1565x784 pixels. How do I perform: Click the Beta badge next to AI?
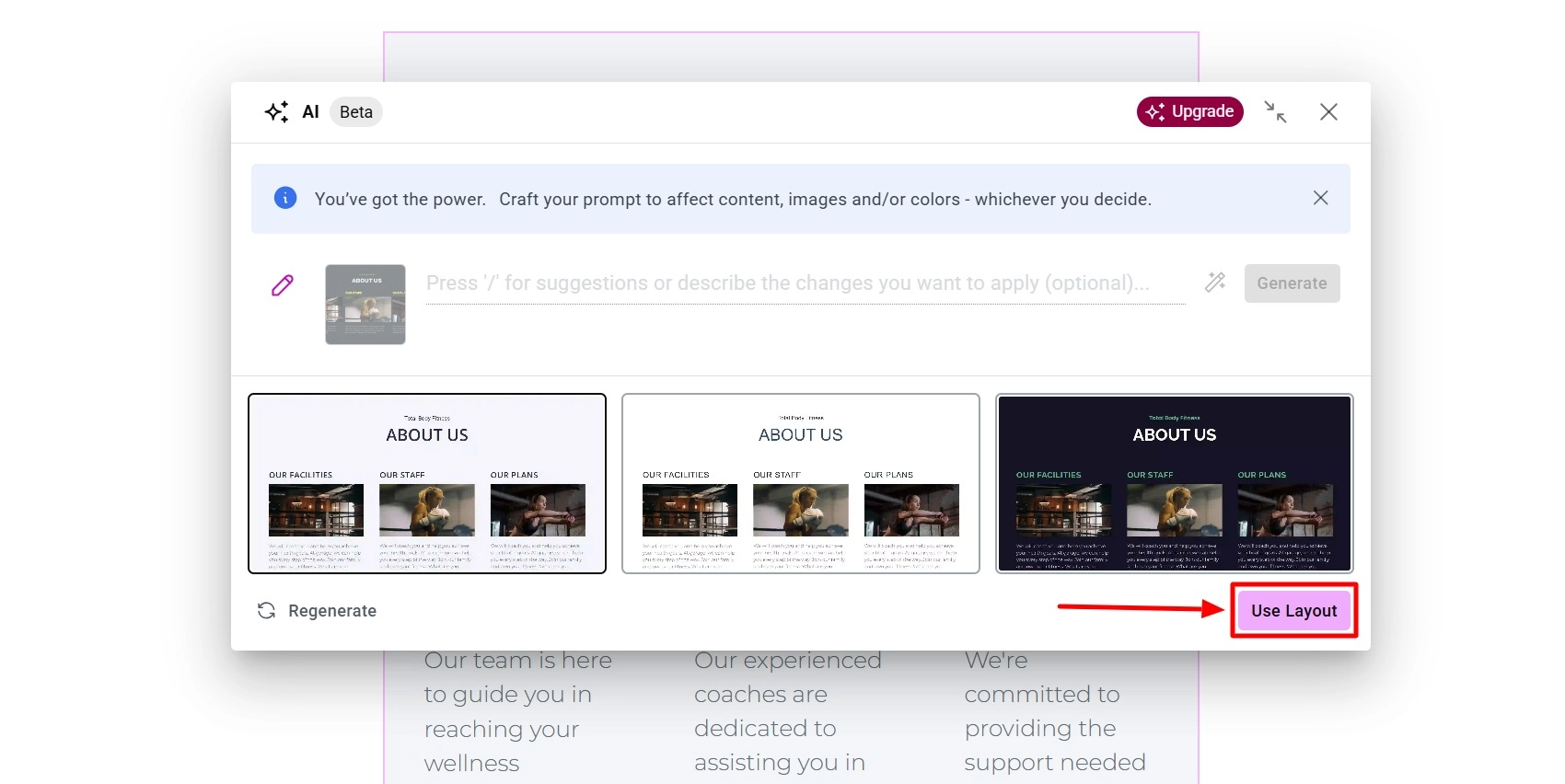point(356,112)
